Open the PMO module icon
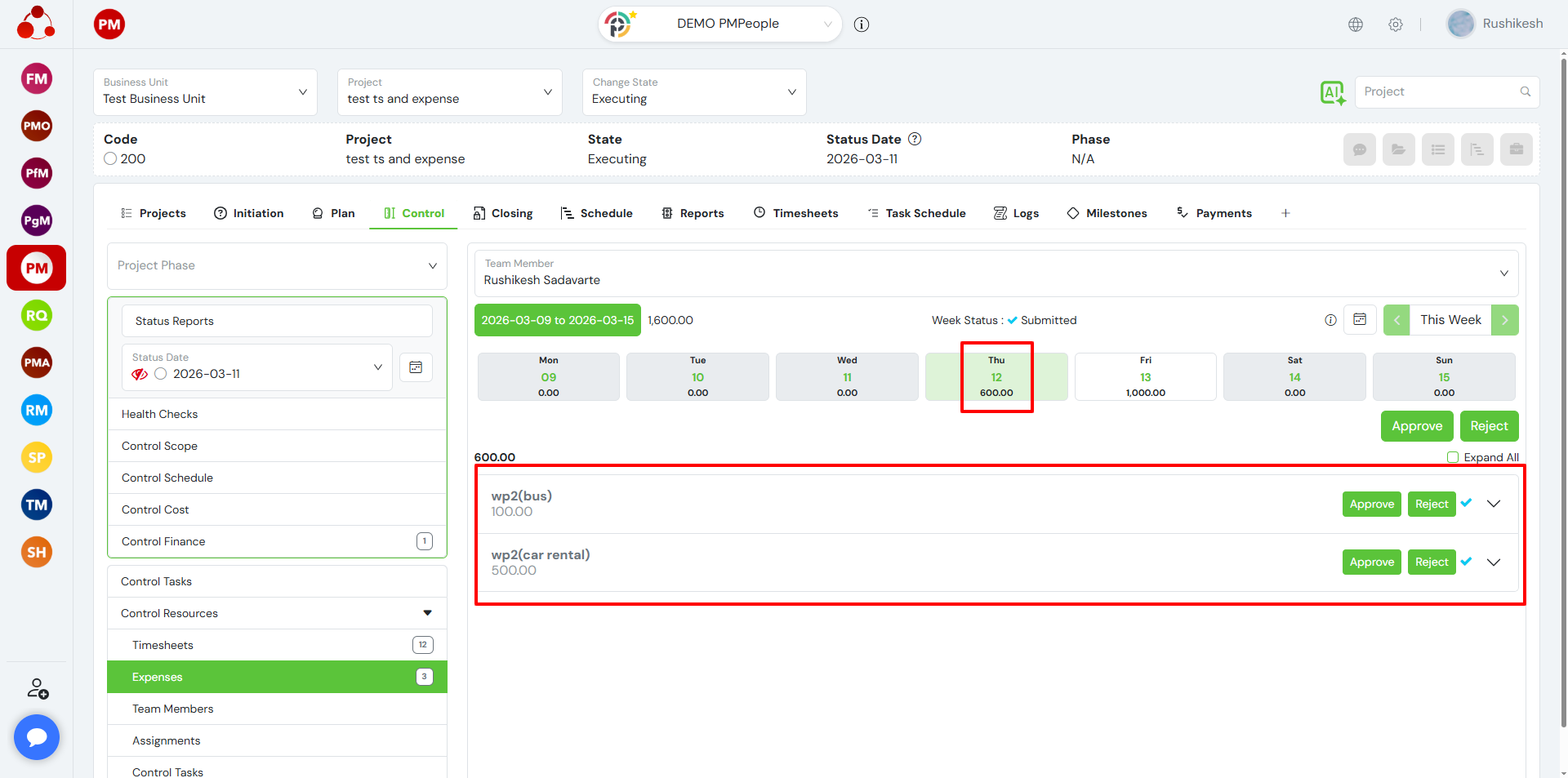 37,127
